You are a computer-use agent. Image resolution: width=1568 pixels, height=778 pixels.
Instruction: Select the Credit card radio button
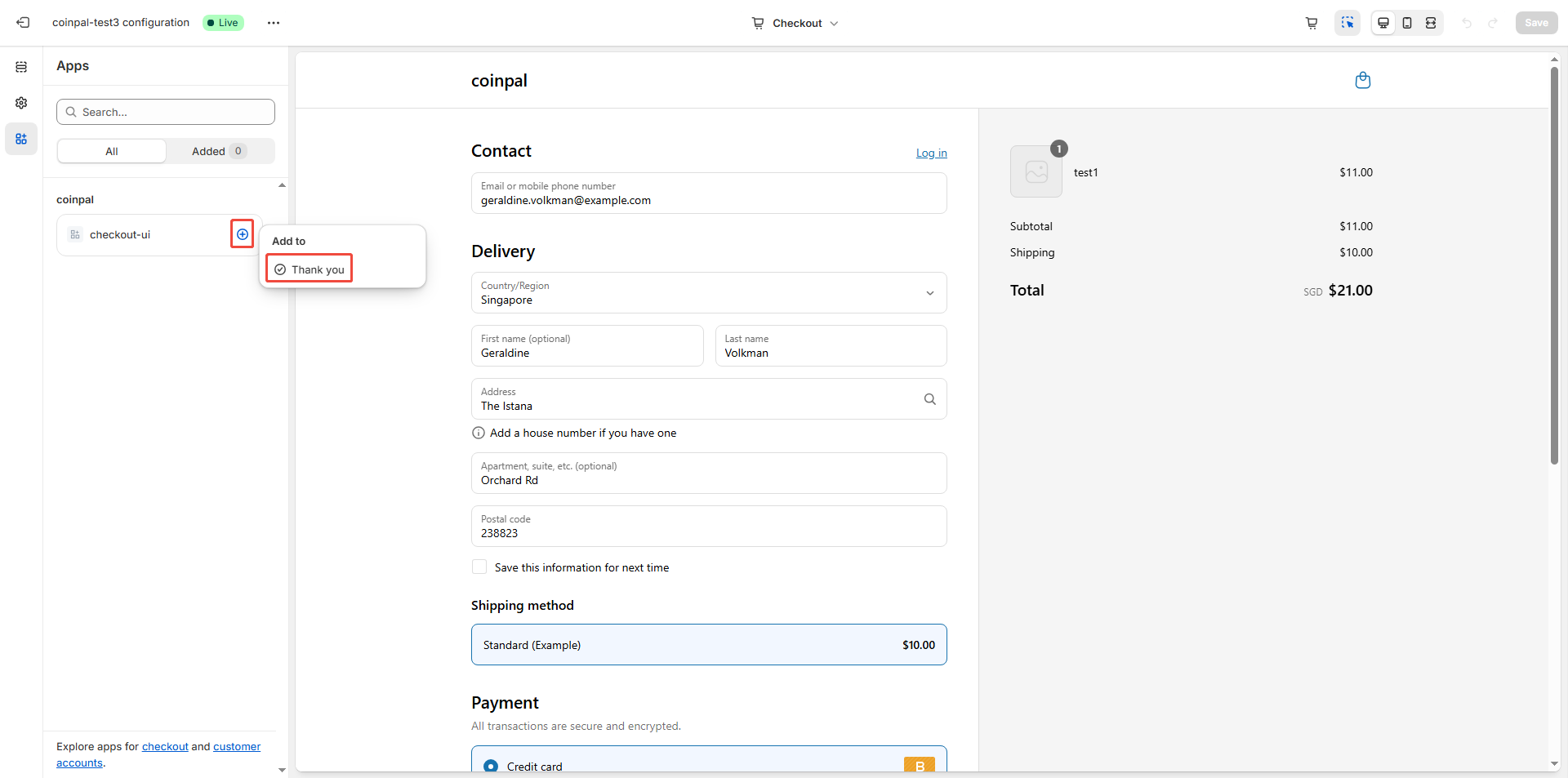[x=491, y=767]
